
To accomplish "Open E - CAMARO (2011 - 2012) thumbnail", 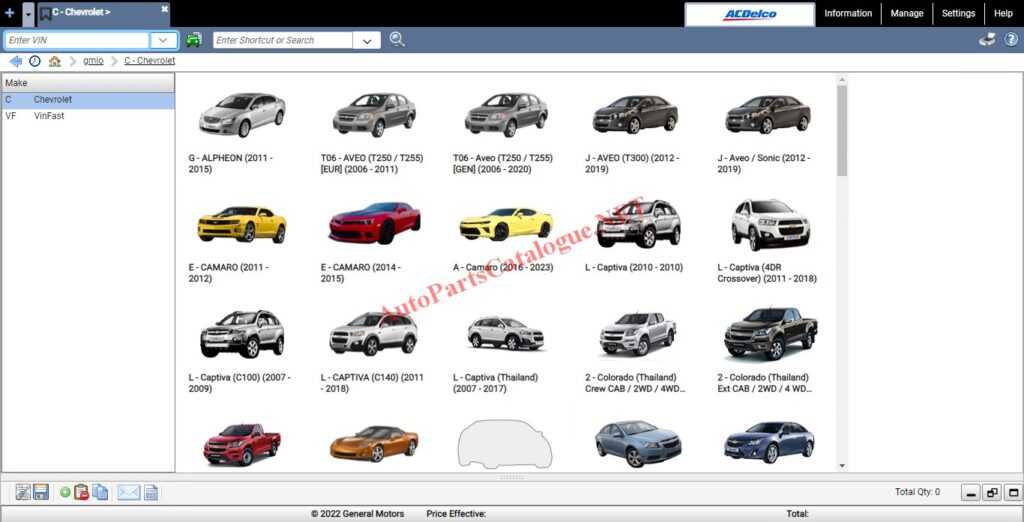I will [242, 224].
